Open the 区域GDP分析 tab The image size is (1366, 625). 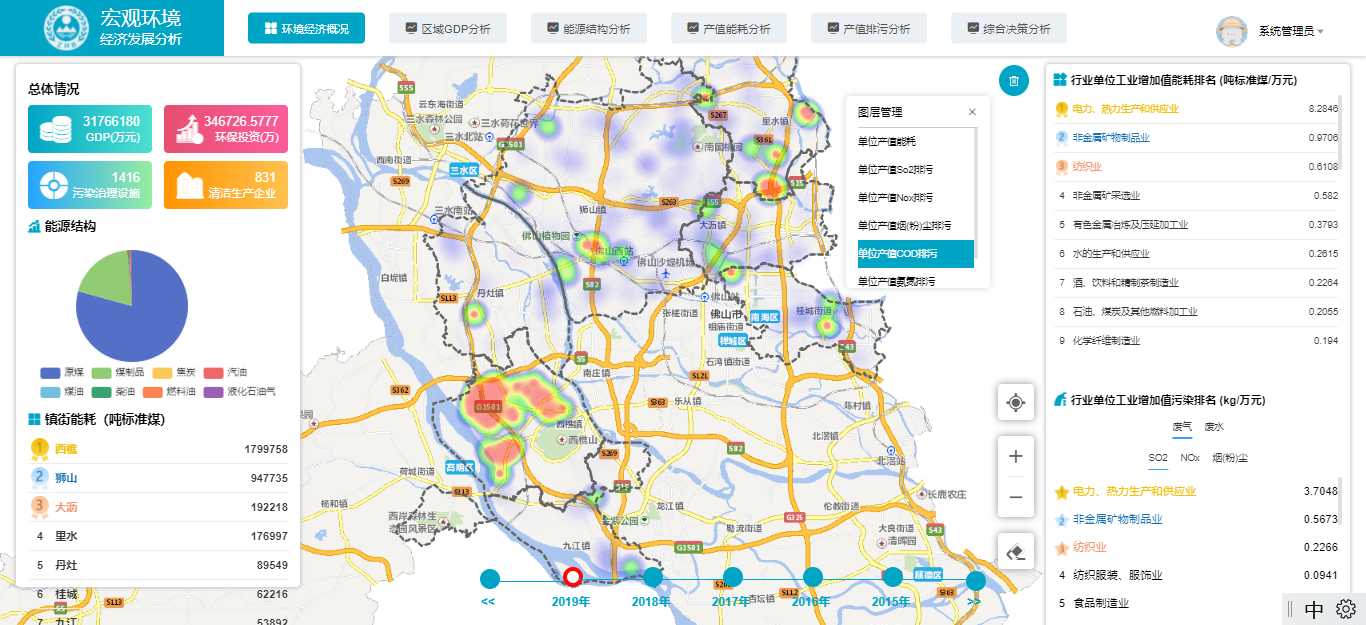(447, 29)
